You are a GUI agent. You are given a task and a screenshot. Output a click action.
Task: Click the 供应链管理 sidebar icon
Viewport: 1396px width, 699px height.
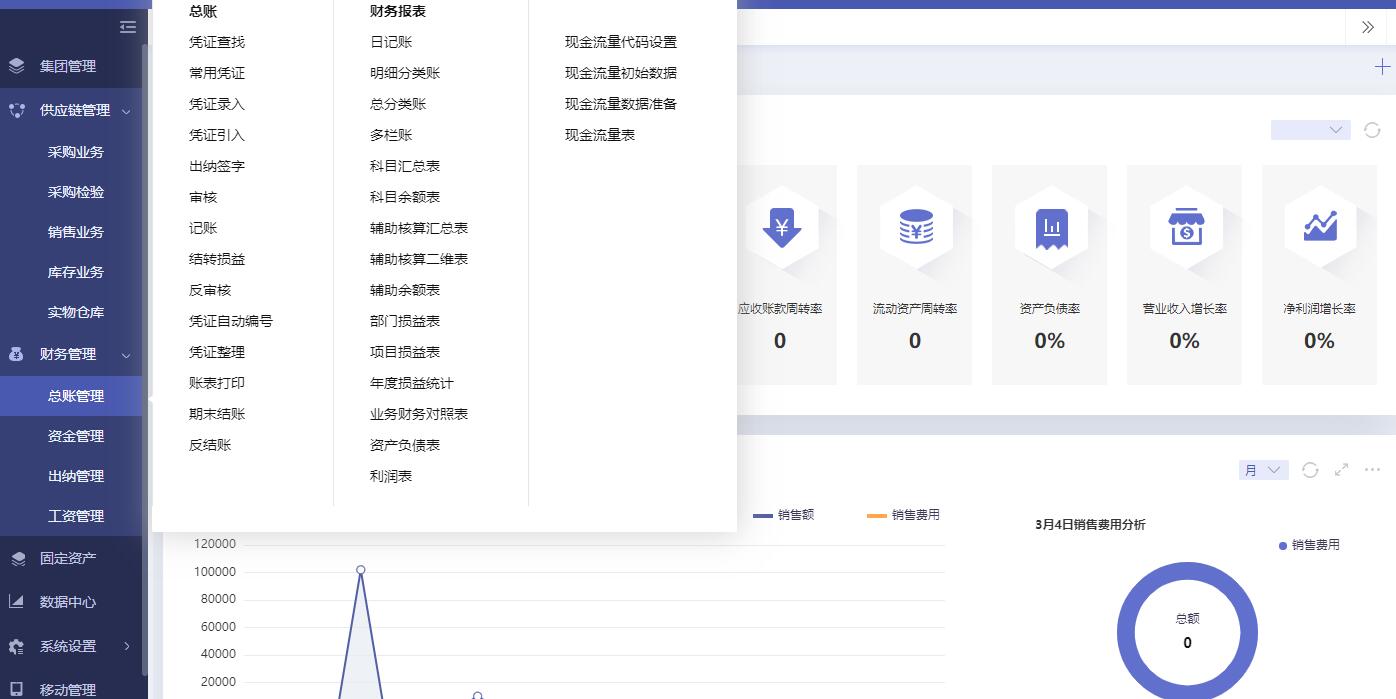click(17, 110)
